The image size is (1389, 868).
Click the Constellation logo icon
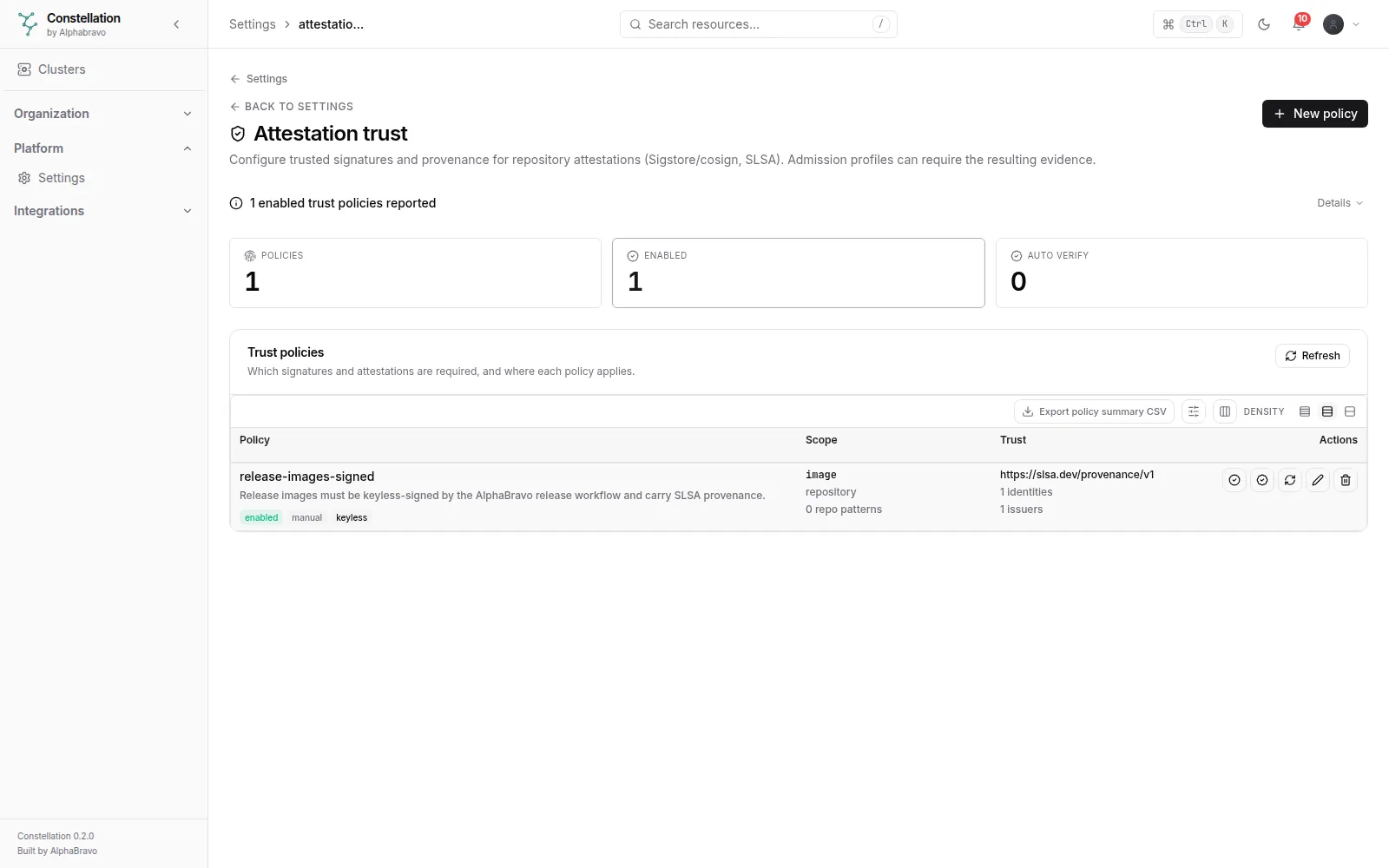[x=28, y=24]
